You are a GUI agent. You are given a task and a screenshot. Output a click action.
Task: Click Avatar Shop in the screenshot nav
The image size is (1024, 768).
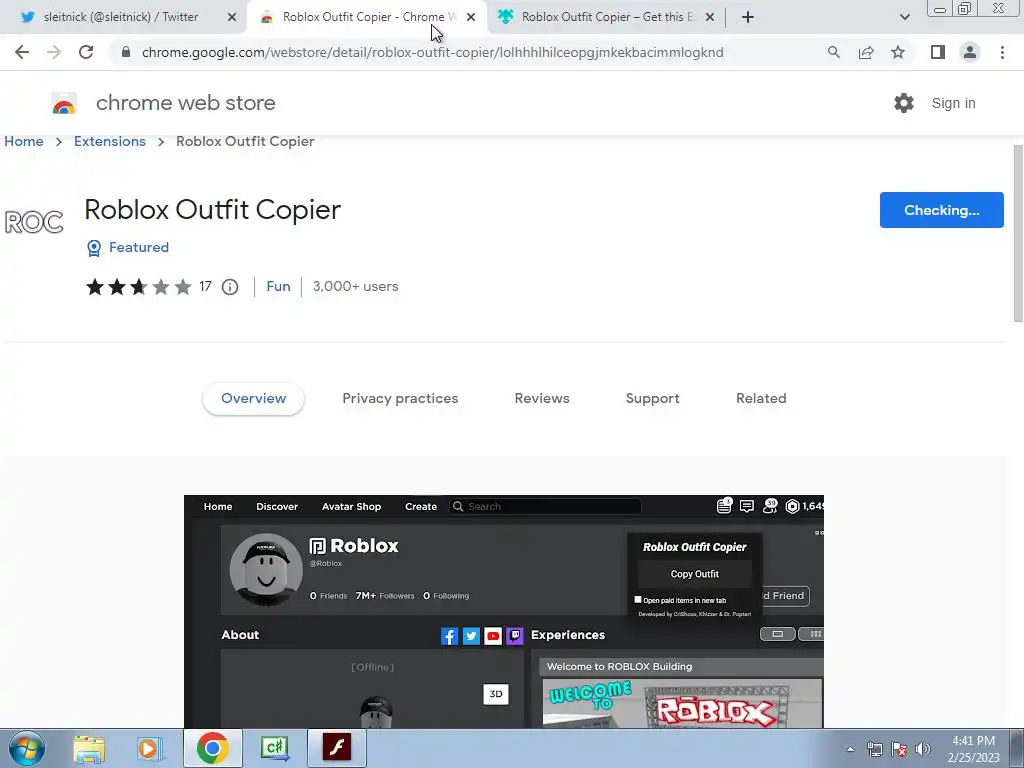click(351, 506)
